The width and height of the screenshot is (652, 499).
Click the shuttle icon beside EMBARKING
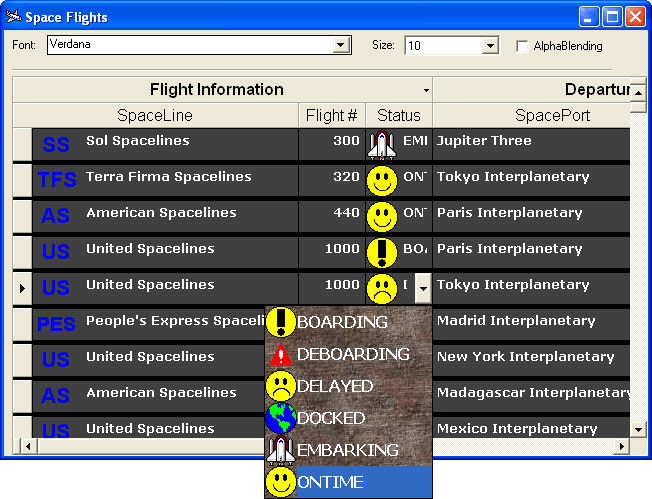(x=281, y=450)
